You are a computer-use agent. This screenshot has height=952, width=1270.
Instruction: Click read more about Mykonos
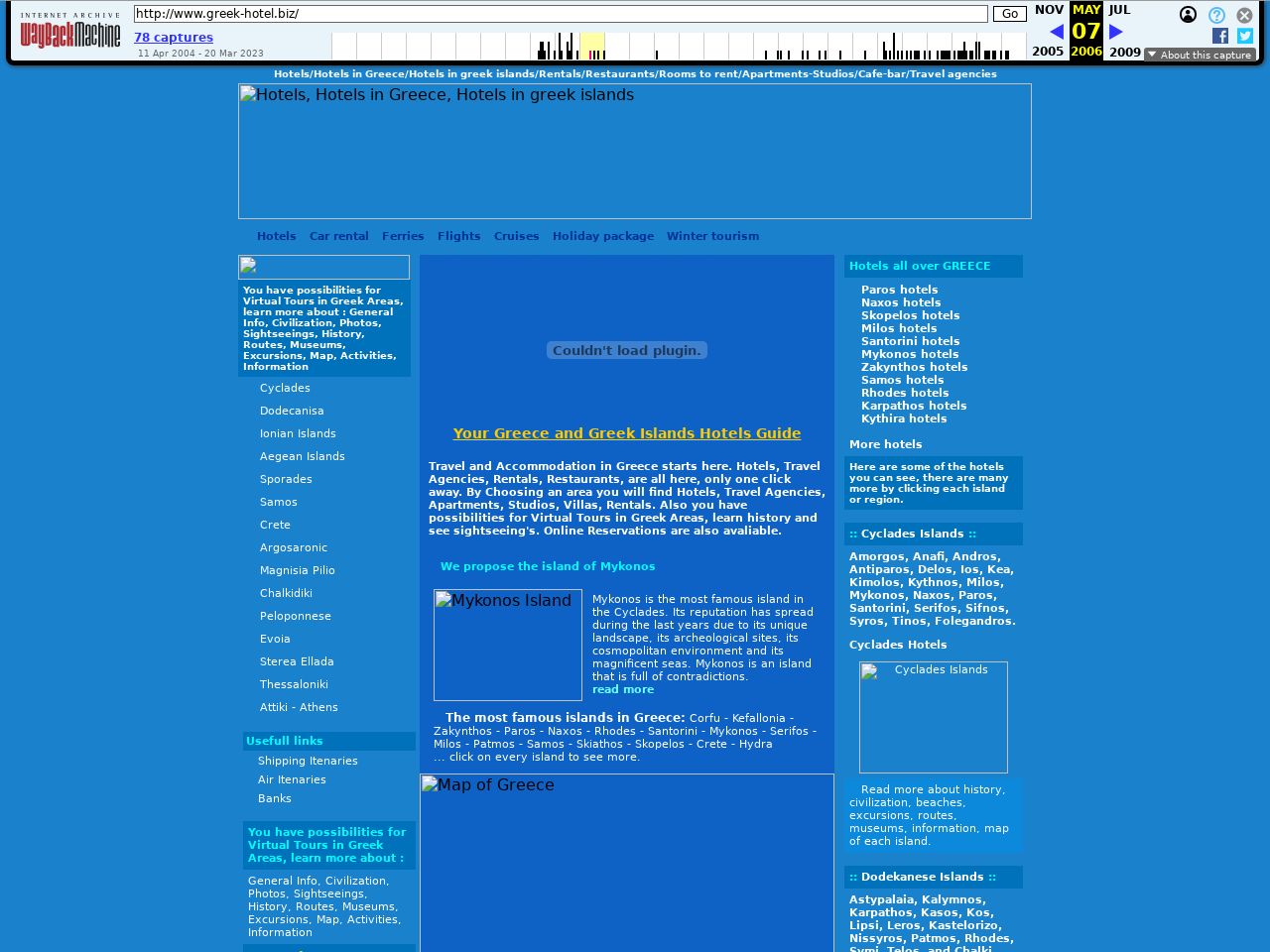tap(623, 689)
